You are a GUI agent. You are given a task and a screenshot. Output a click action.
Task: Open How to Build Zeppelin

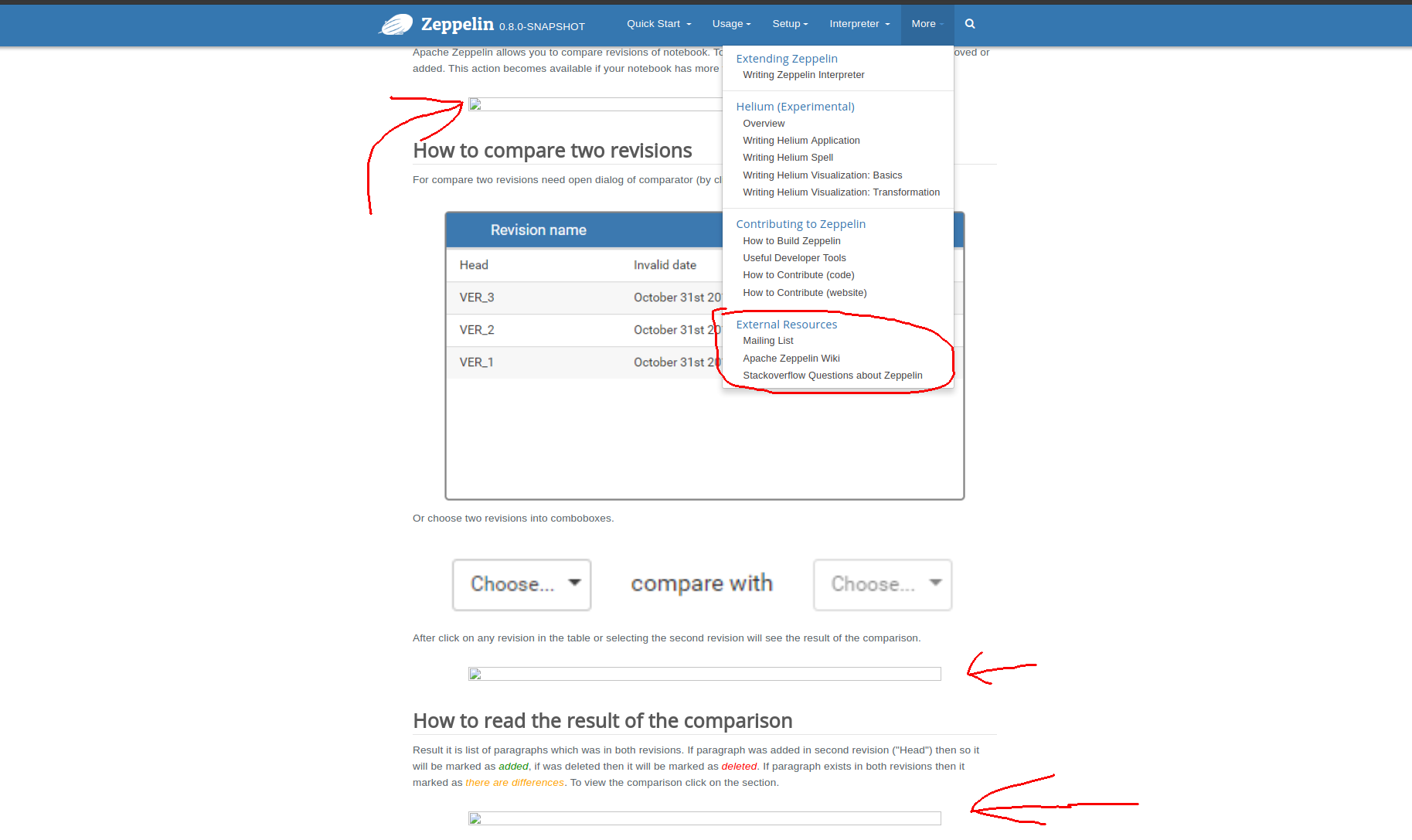tap(791, 241)
